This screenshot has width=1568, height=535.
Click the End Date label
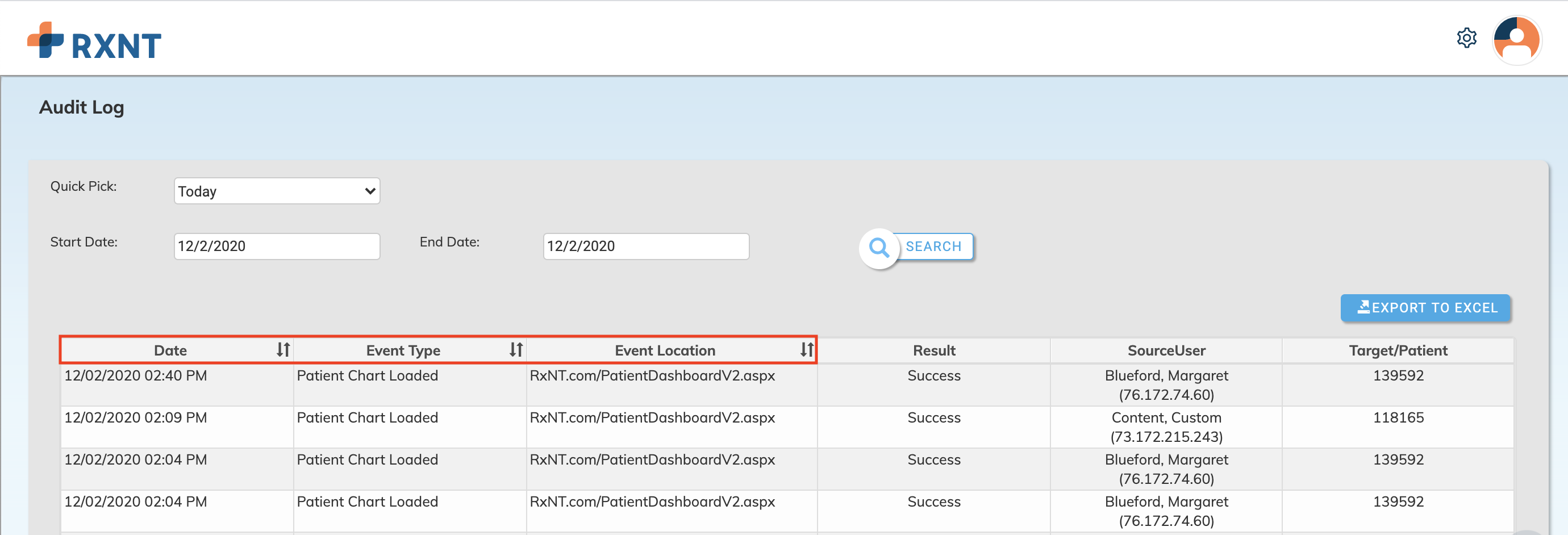(449, 241)
